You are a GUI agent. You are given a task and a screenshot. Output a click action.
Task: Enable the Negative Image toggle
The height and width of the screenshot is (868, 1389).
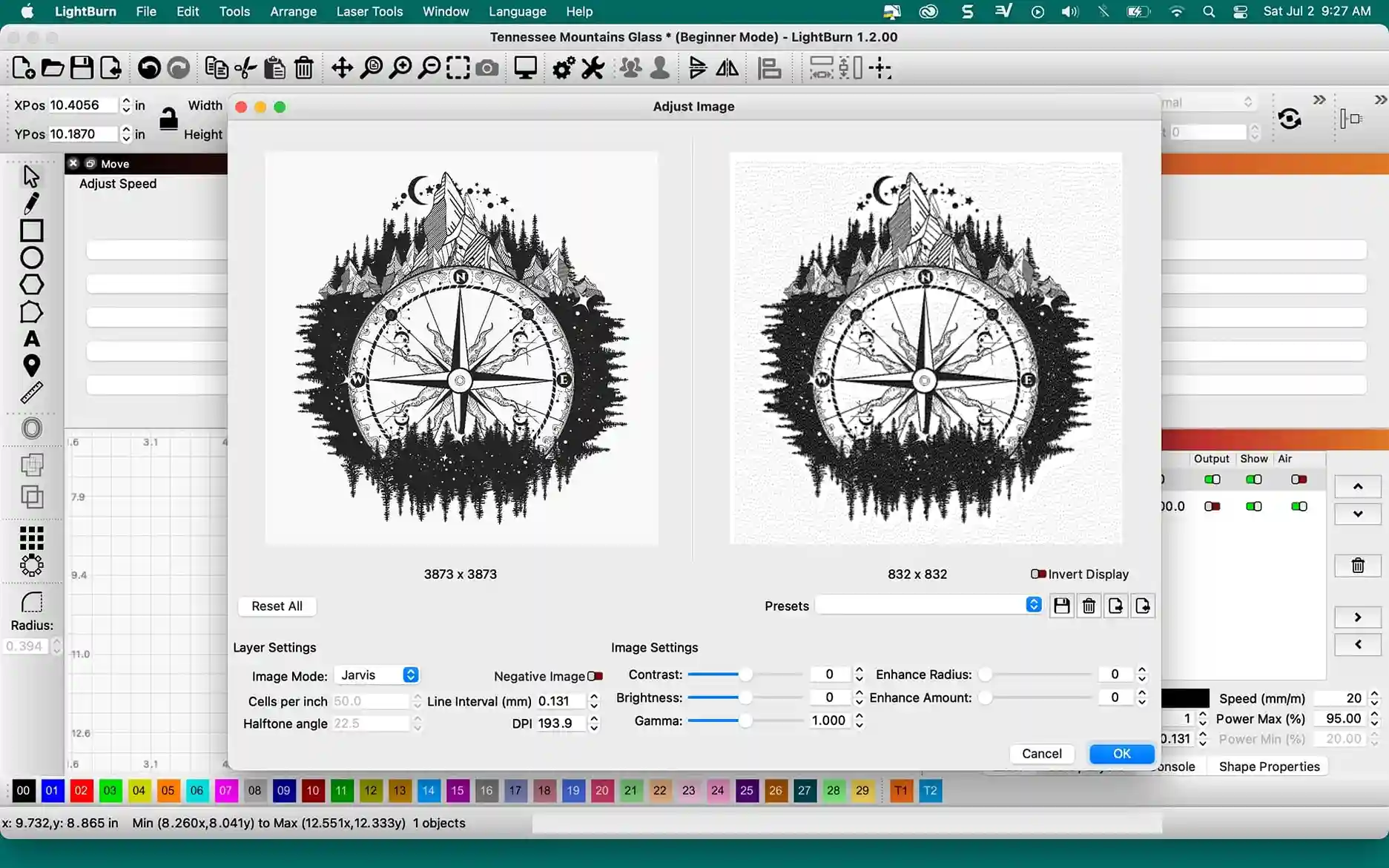pyautogui.click(x=595, y=676)
